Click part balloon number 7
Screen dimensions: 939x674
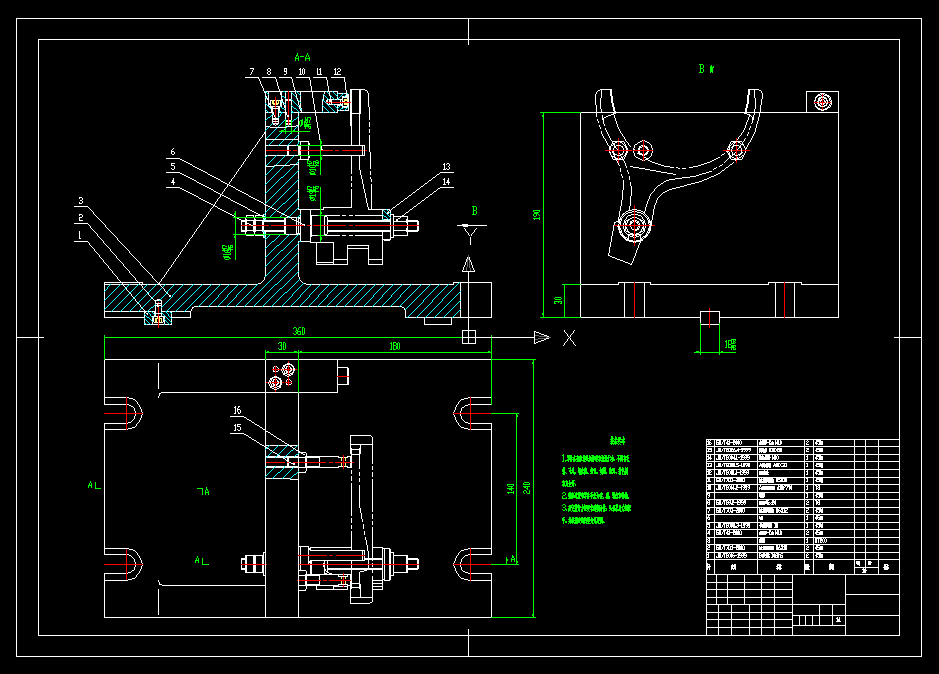pos(252,71)
